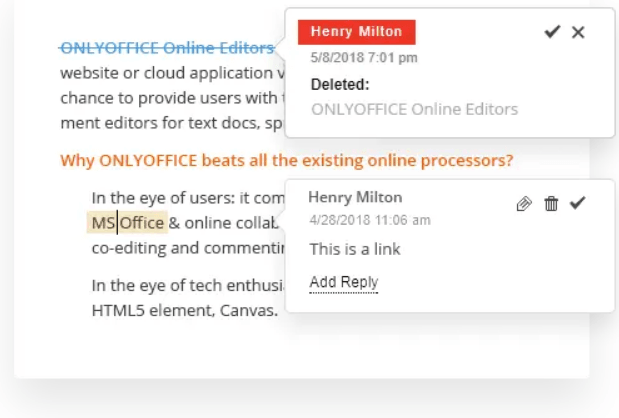619x418 pixels.
Task: Click the 'Deleted:' label in change popup
Action: (340, 84)
